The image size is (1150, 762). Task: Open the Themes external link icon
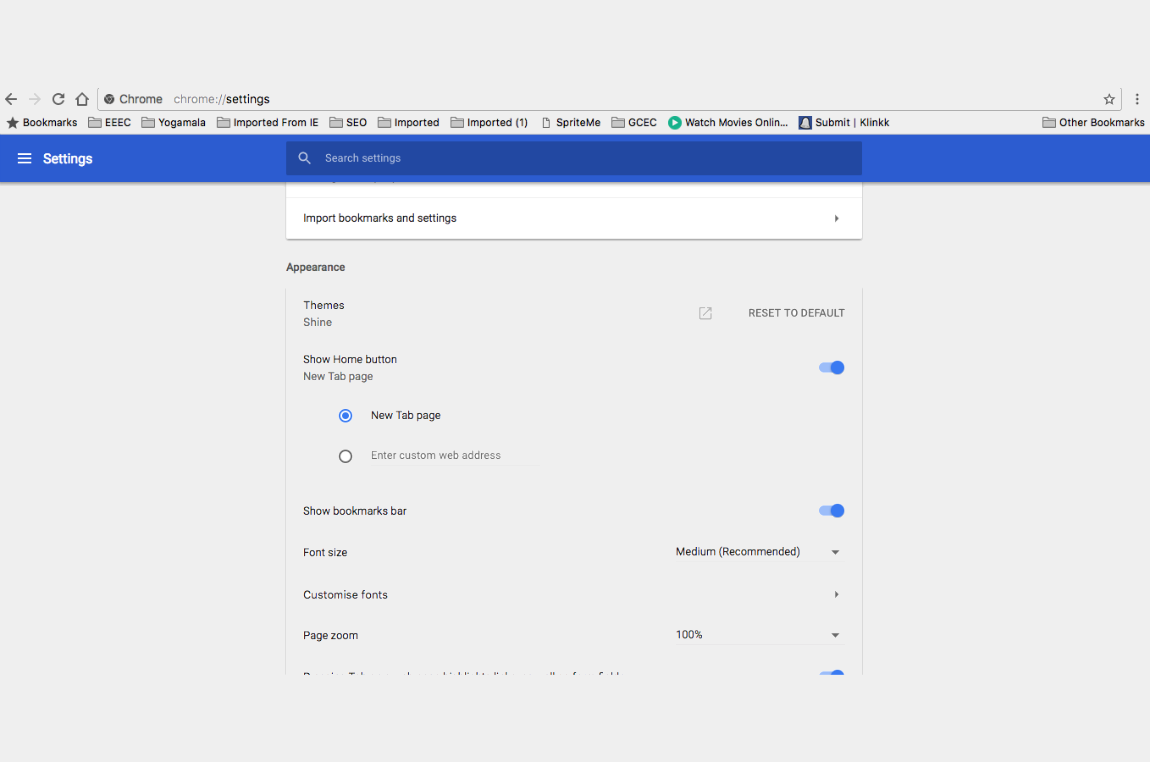[704, 313]
